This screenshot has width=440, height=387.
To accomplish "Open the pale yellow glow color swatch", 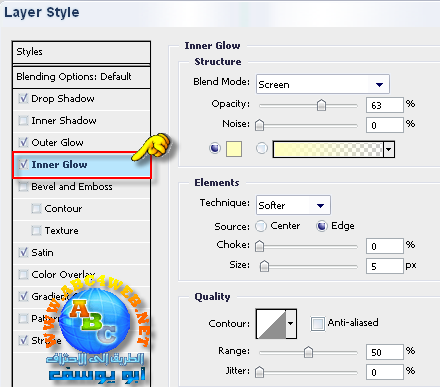I will tap(234, 149).
